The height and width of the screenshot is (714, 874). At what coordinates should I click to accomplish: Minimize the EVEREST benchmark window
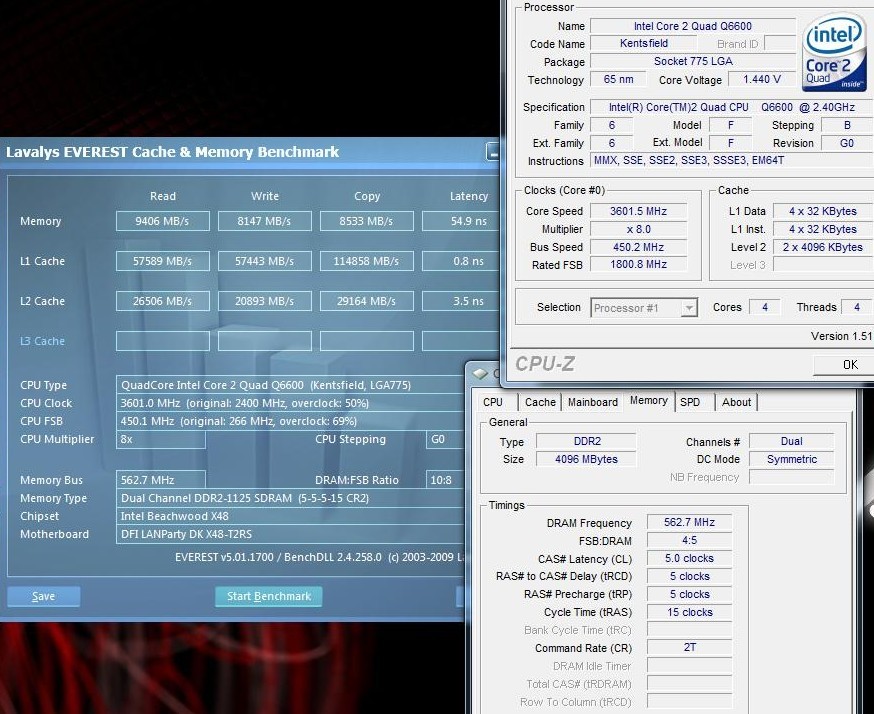click(x=493, y=152)
